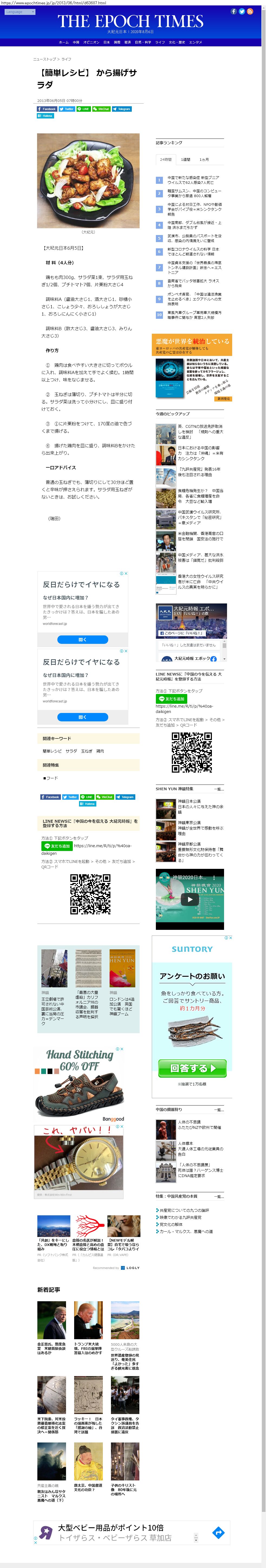Click the これ、ヤバい watch ad

[79, 1161]
